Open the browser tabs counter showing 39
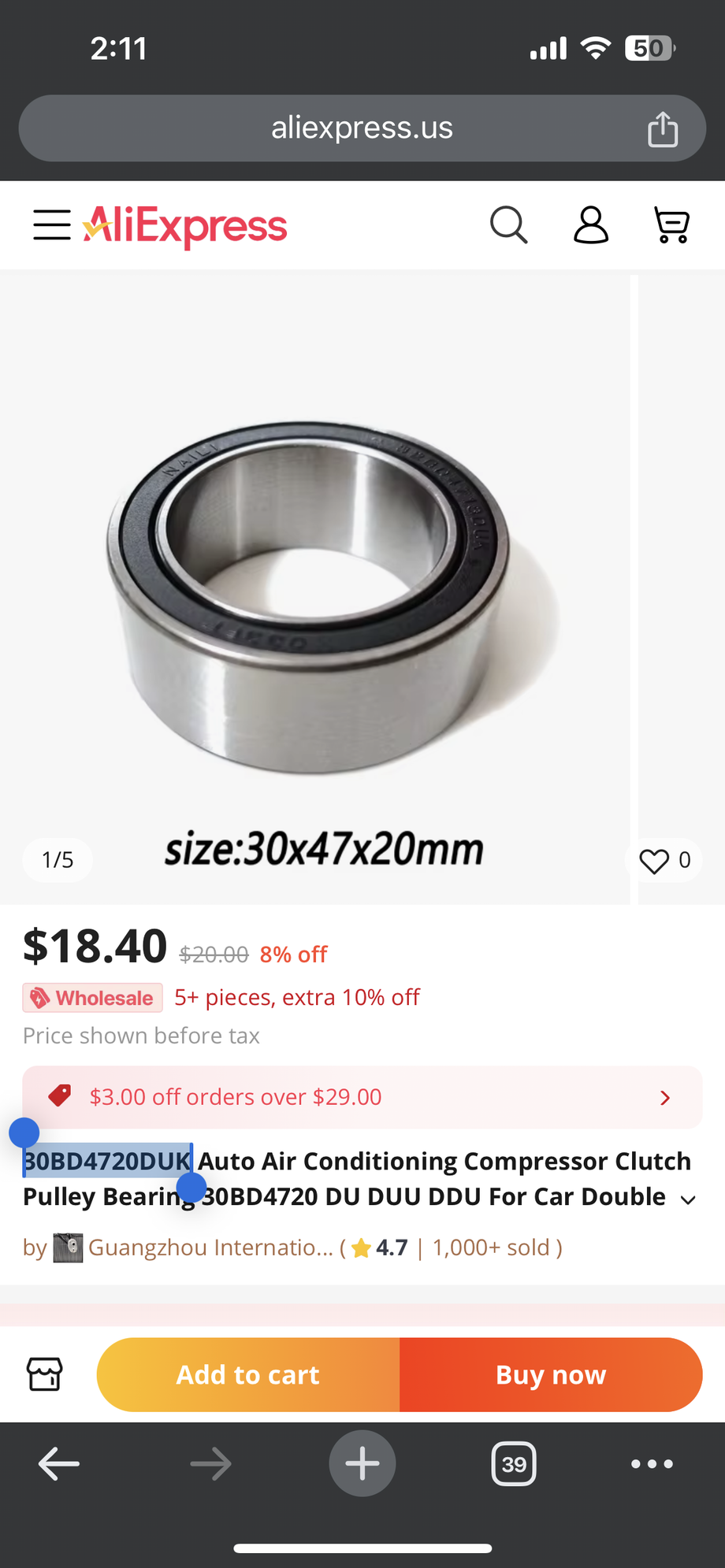The height and width of the screenshot is (1568, 725). pyautogui.click(x=514, y=1464)
